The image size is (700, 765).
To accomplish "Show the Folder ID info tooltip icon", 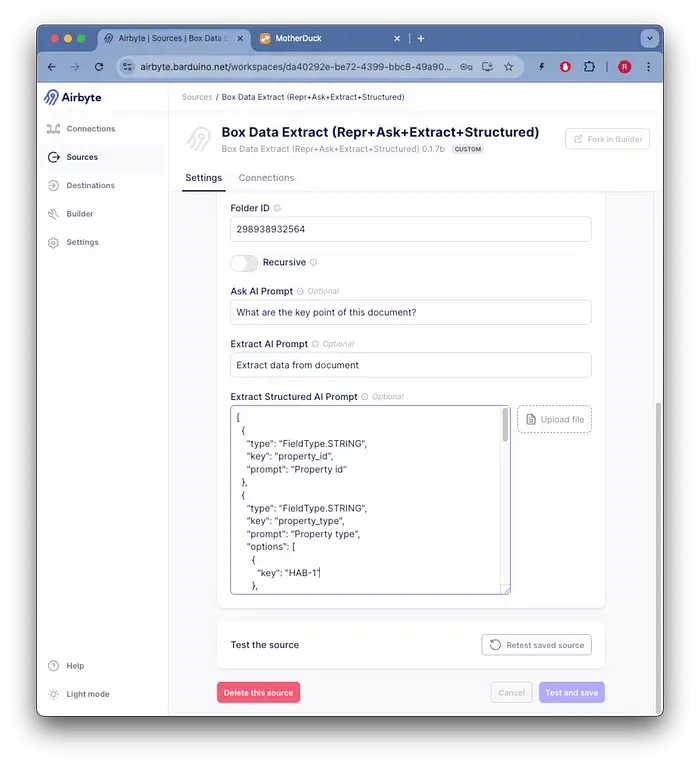I will point(277,208).
